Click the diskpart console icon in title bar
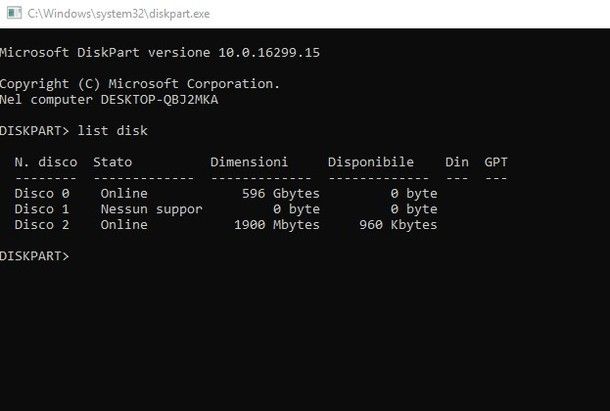The height and width of the screenshot is (411, 610). [x=10, y=13]
